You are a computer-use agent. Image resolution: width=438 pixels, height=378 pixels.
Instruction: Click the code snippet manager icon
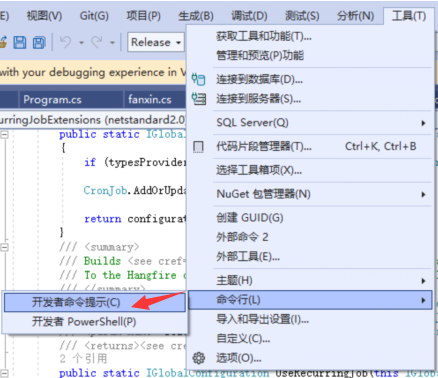pos(198,146)
